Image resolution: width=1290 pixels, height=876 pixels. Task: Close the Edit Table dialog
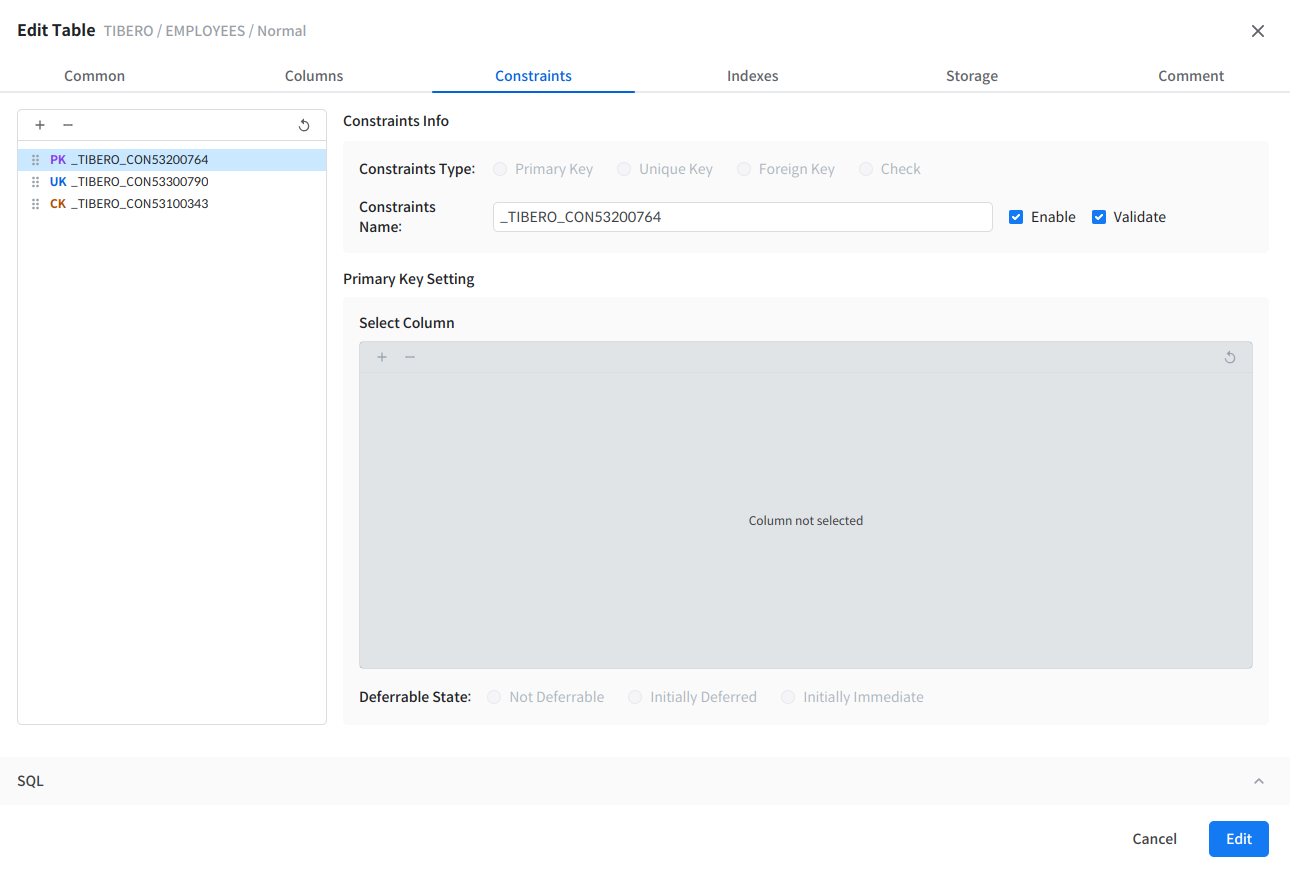(x=1258, y=31)
